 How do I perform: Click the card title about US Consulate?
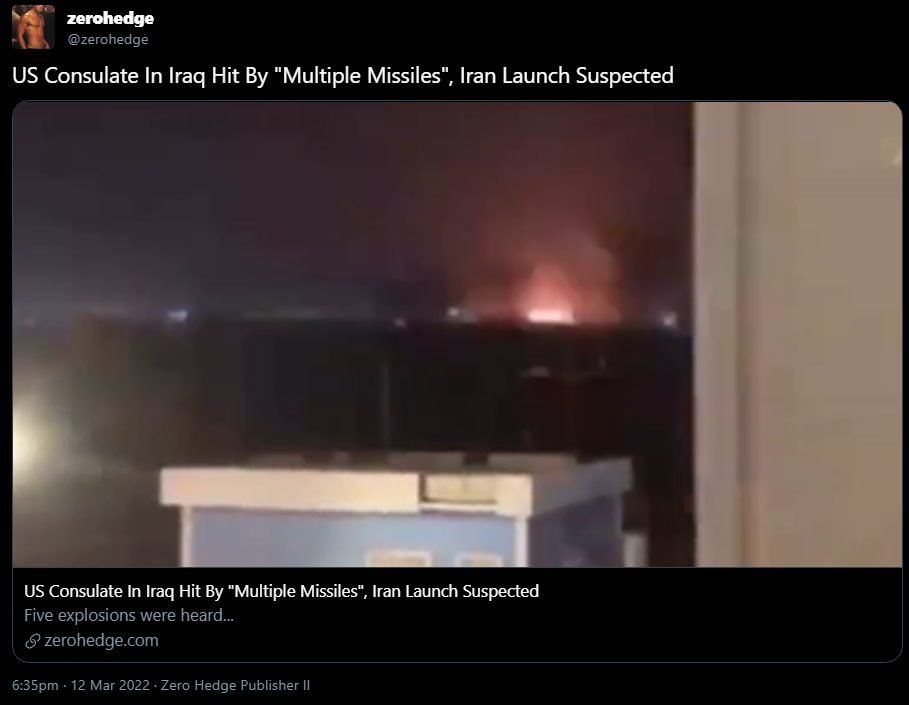coord(282,591)
